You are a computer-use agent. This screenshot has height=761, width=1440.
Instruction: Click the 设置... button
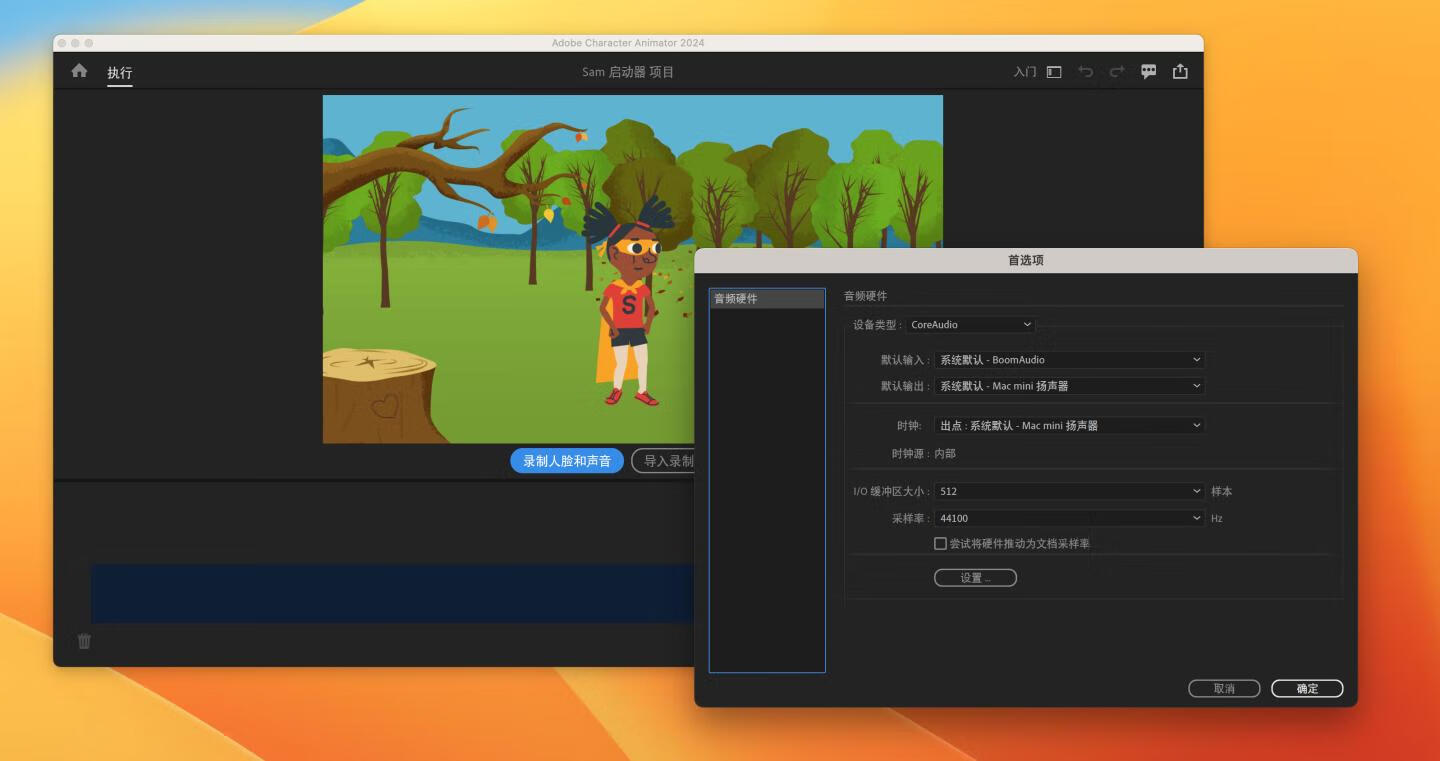975,578
